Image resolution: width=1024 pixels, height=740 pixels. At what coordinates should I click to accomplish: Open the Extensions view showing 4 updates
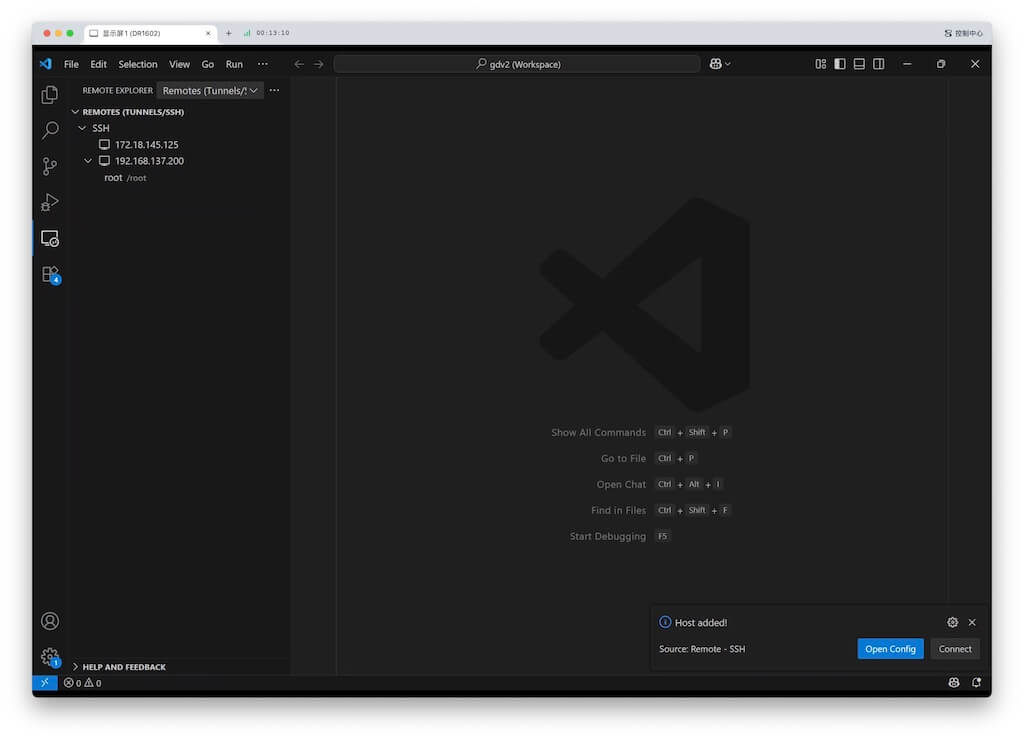(x=49, y=274)
